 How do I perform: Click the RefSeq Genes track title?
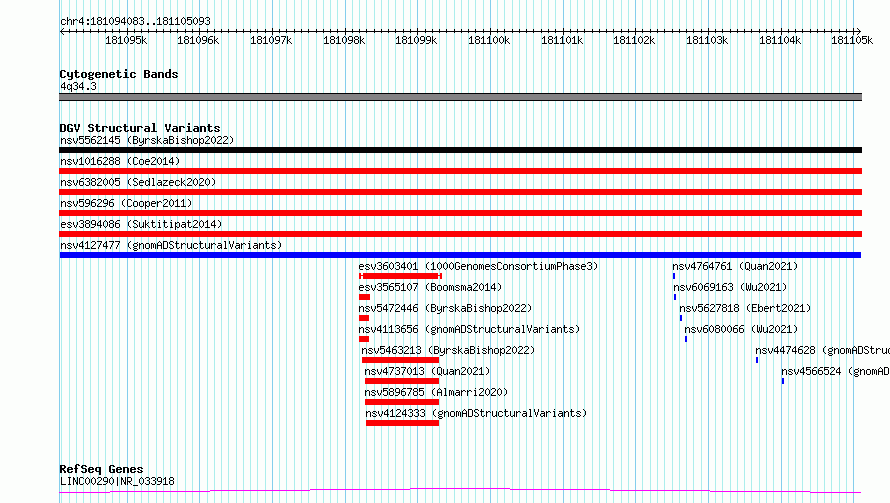coord(101,470)
